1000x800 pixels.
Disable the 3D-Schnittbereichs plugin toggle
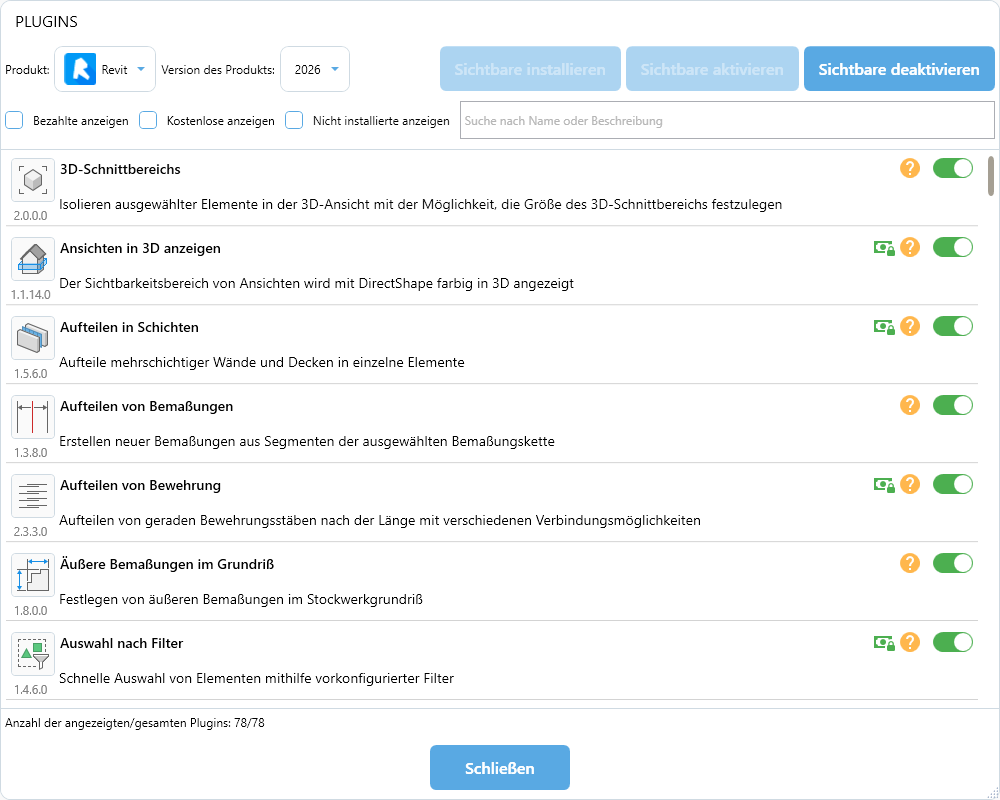[952, 168]
